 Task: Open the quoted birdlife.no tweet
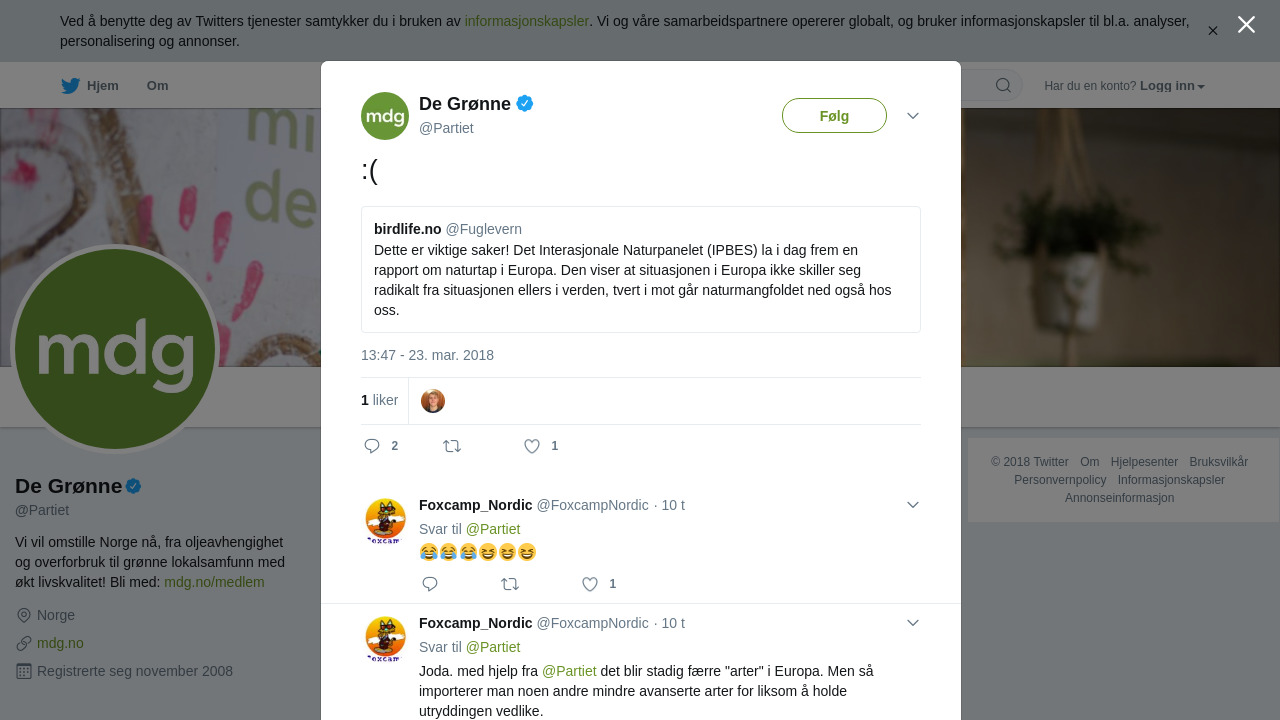click(641, 269)
